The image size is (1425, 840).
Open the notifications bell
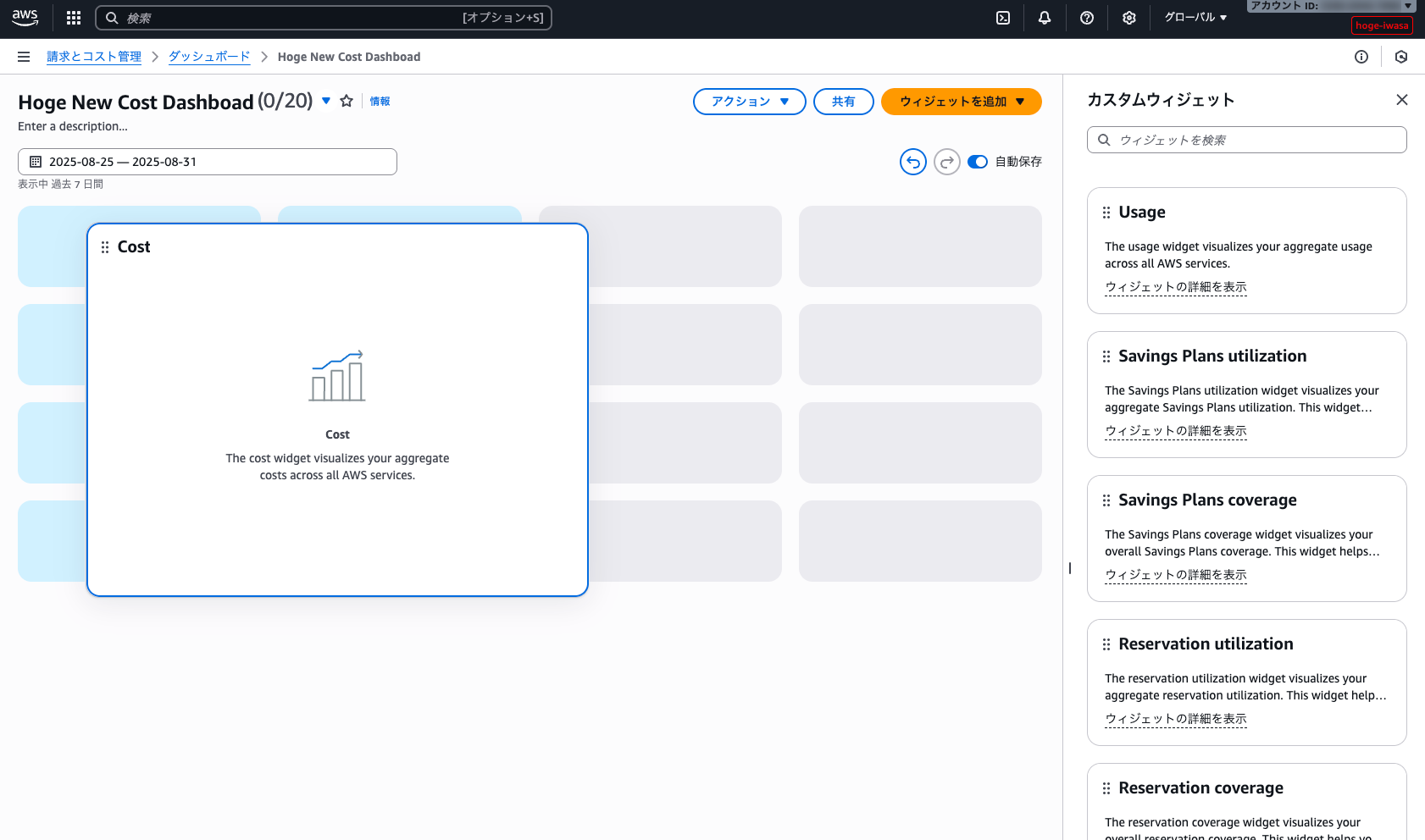(1045, 18)
